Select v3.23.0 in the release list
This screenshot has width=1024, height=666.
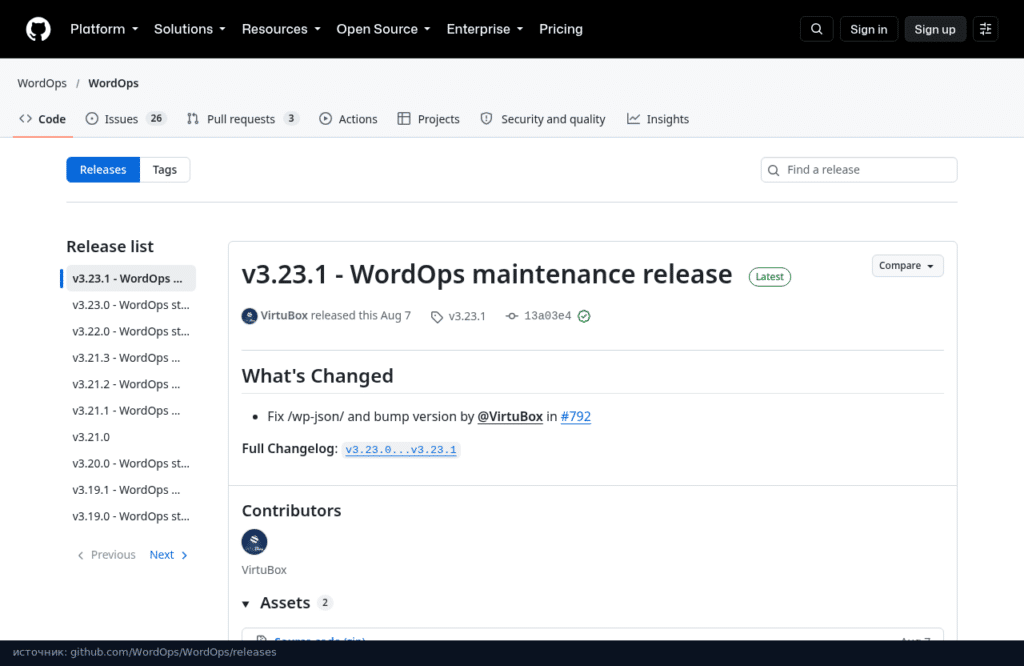tap(131, 305)
